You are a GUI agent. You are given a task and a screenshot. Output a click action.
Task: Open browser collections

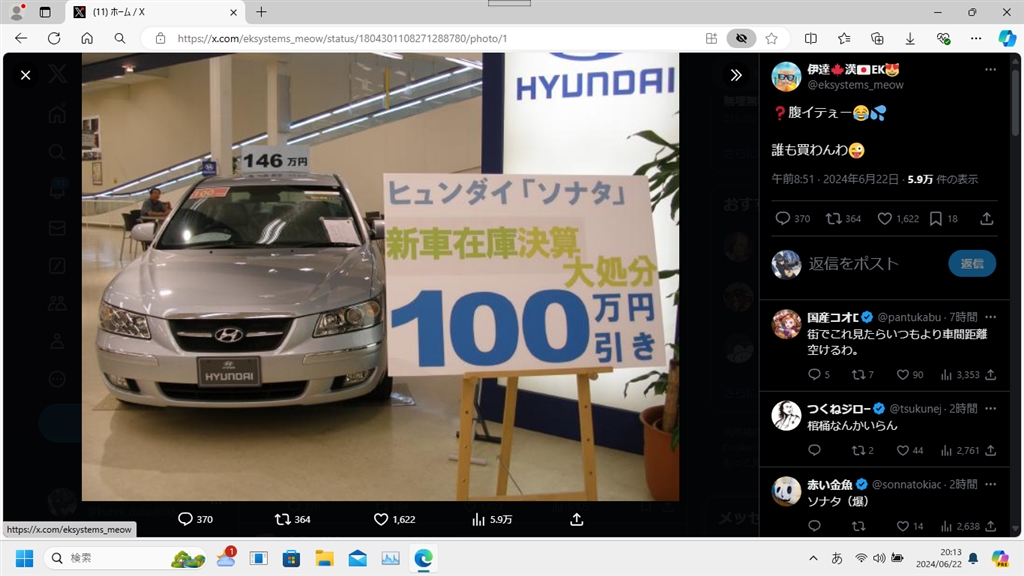877,39
